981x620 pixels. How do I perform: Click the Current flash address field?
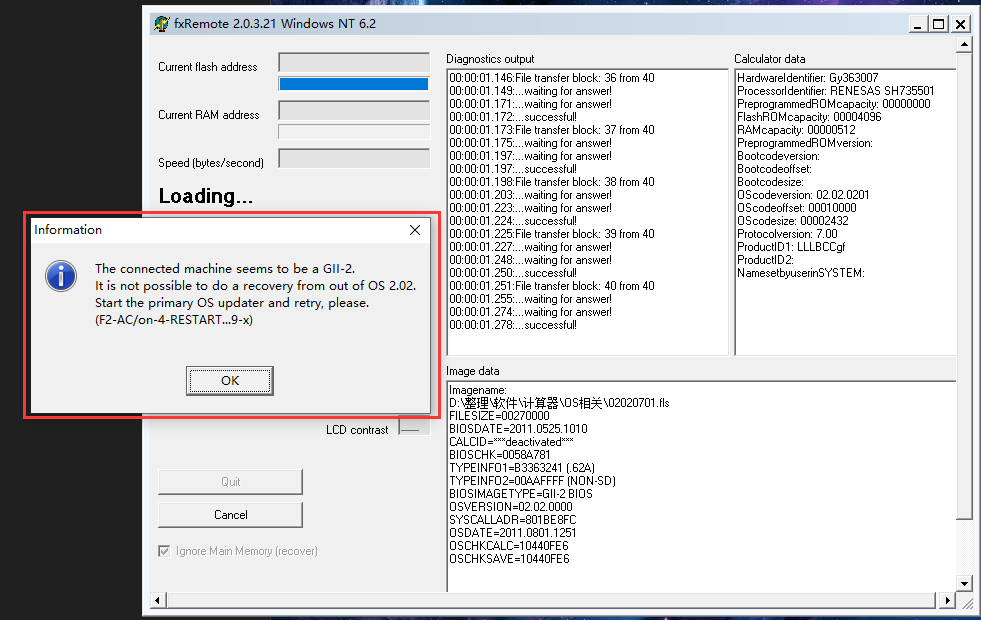point(354,63)
